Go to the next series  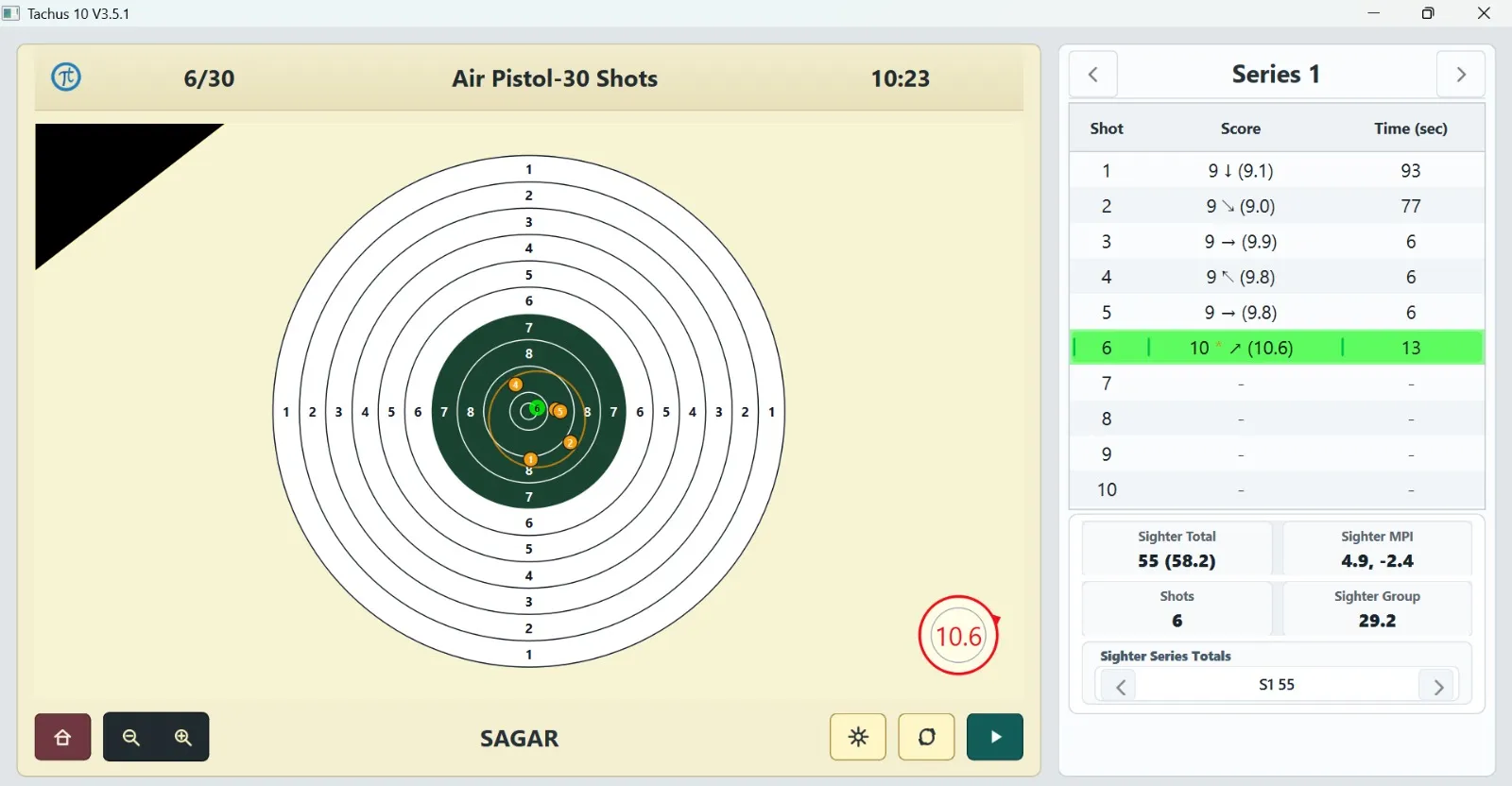(x=1461, y=74)
